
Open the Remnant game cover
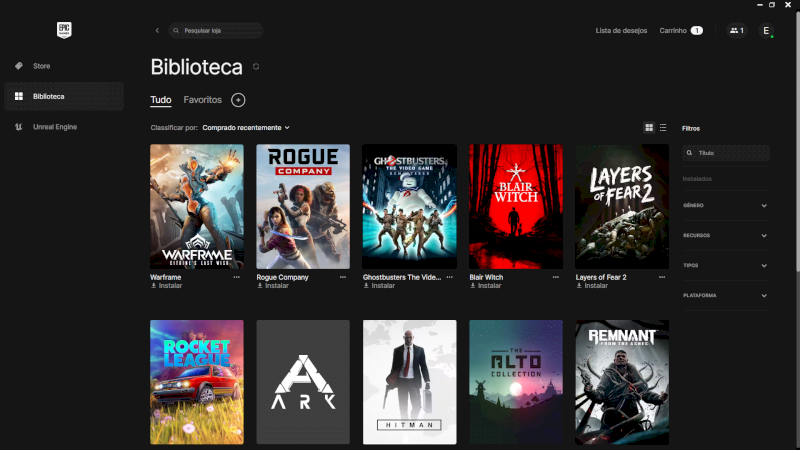pyautogui.click(x=622, y=382)
